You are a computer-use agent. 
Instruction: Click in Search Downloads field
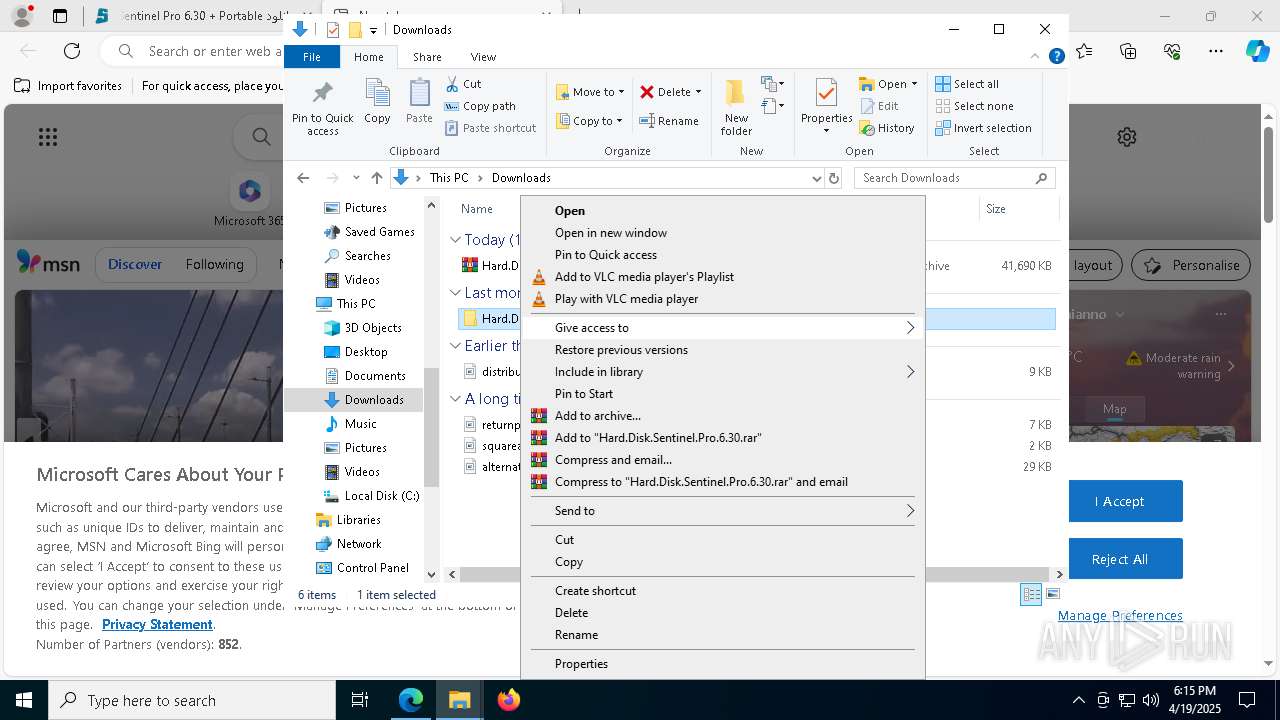(x=945, y=178)
